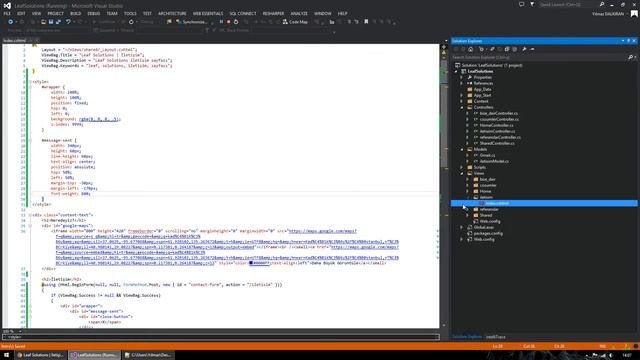The width and height of the screenshot is (640, 360).
Task: Click the Synchronize toolbar button
Action: point(192,22)
